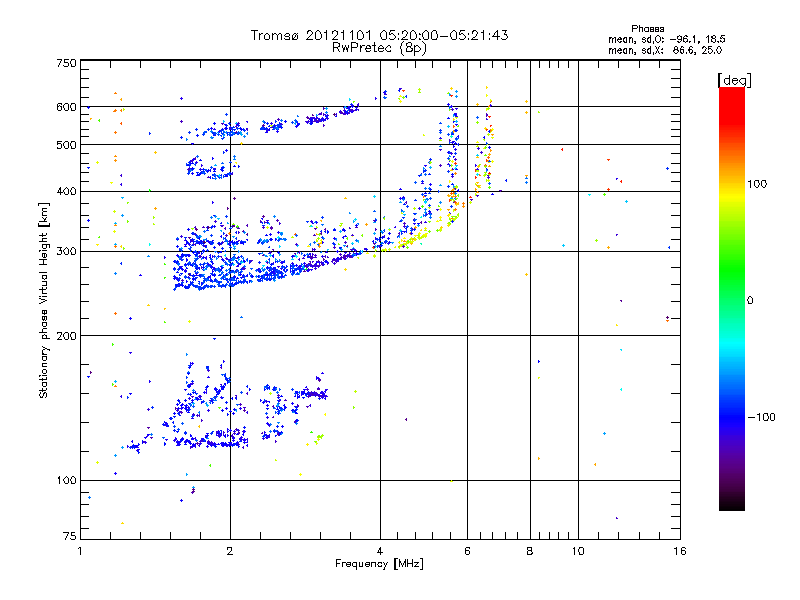This screenshot has width=800, height=600.
Task: Click colorbar label '100'
Action: pyautogui.click(x=757, y=184)
